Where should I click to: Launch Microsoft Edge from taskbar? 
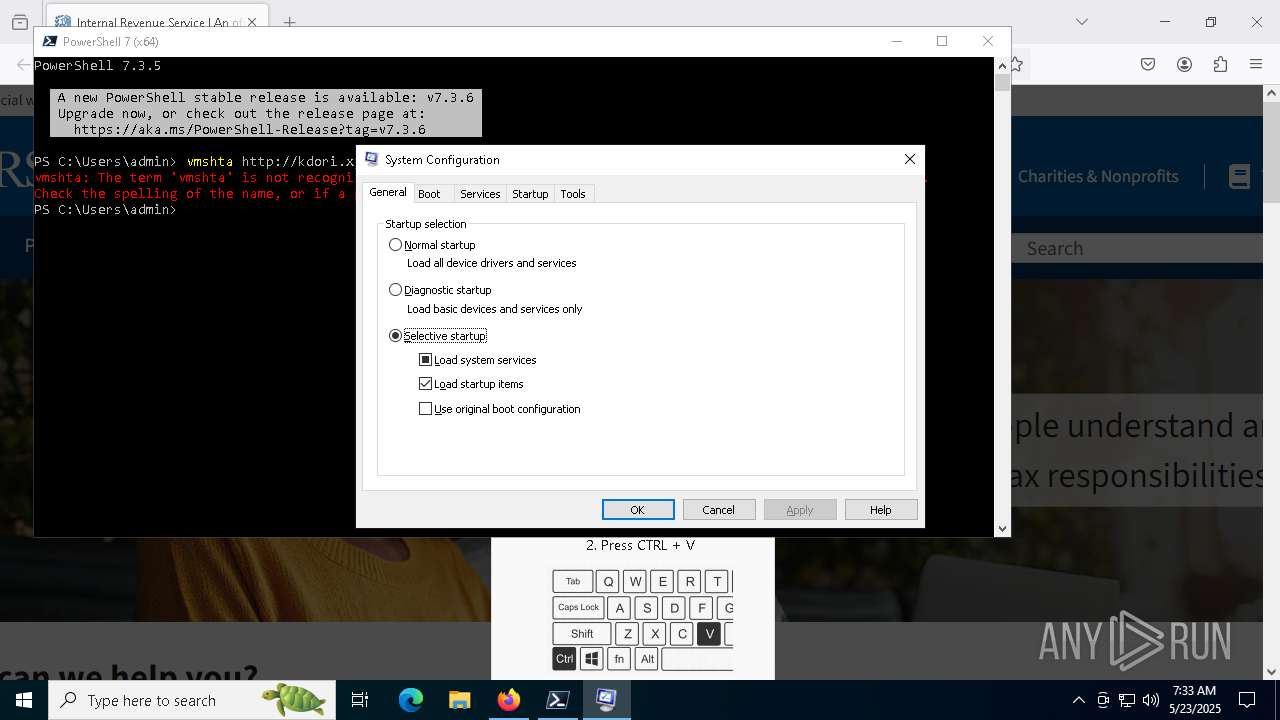pyautogui.click(x=411, y=700)
